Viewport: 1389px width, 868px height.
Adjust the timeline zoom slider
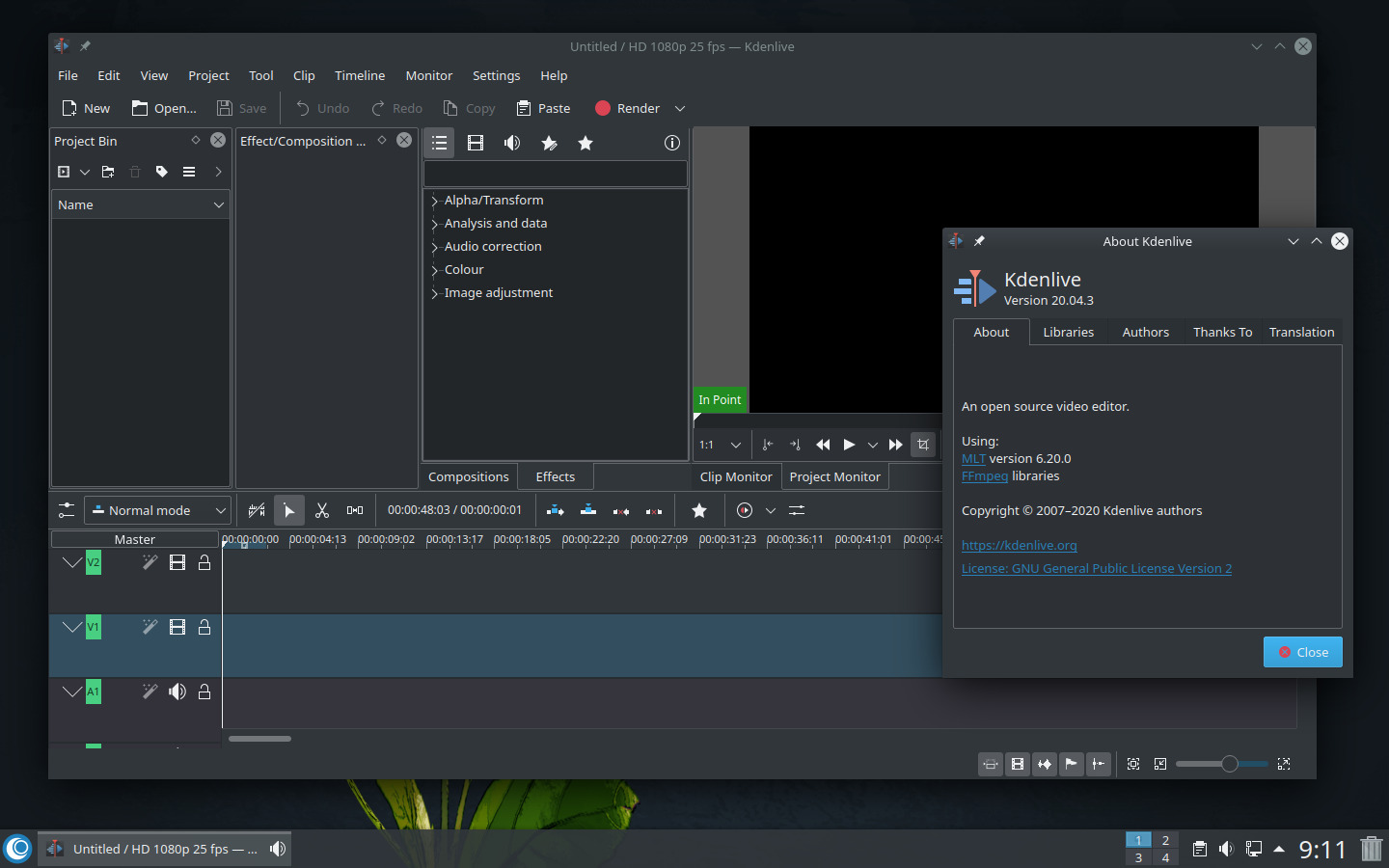point(1229,764)
